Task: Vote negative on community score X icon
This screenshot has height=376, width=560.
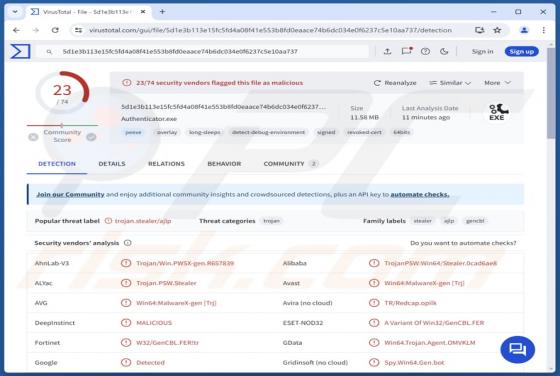Action: click(x=33, y=137)
